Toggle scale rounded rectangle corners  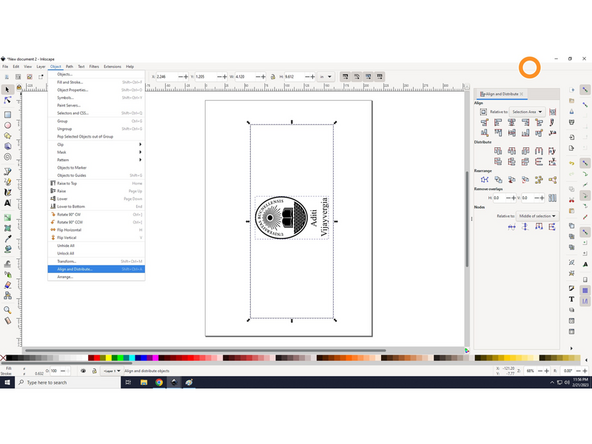click(x=357, y=77)
